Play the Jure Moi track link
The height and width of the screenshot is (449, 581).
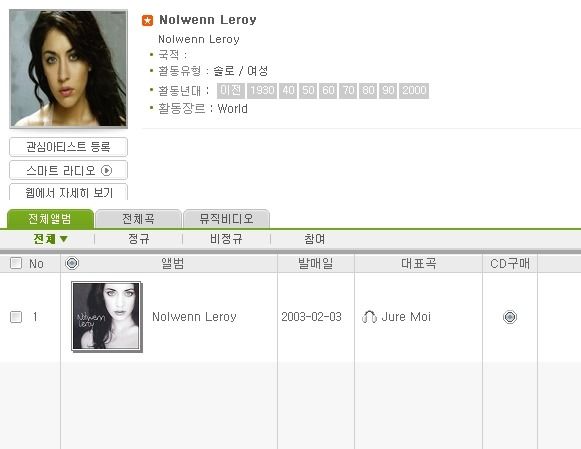point(406,317)
